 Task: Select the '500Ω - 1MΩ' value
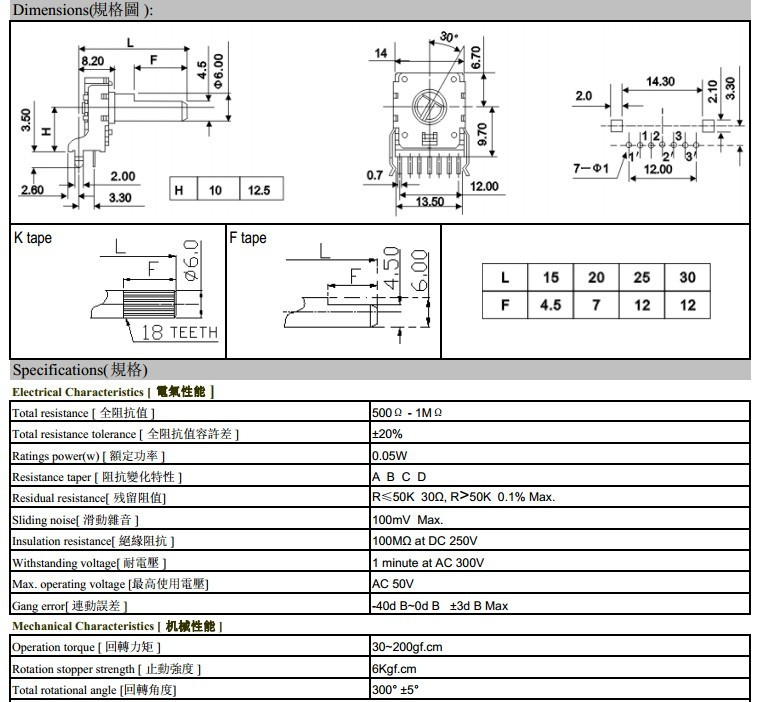point(407,413)
